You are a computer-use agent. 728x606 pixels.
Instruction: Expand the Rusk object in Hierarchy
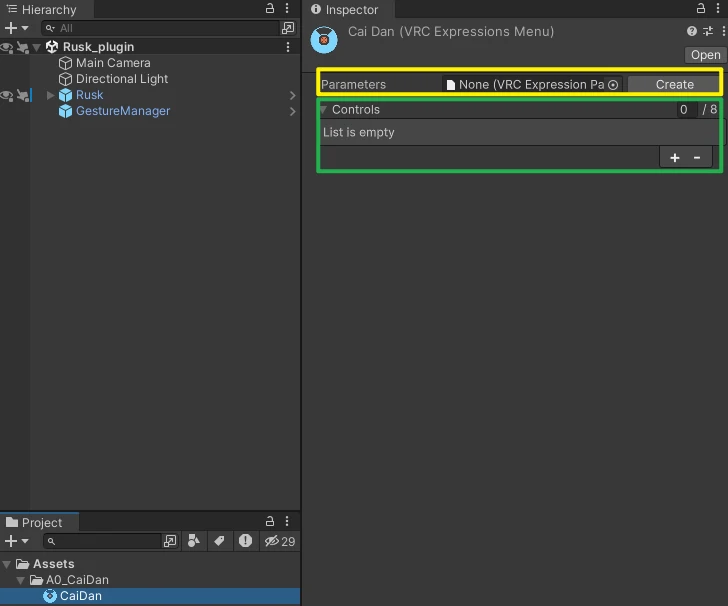pyautogui.click(x=51, y=95)
